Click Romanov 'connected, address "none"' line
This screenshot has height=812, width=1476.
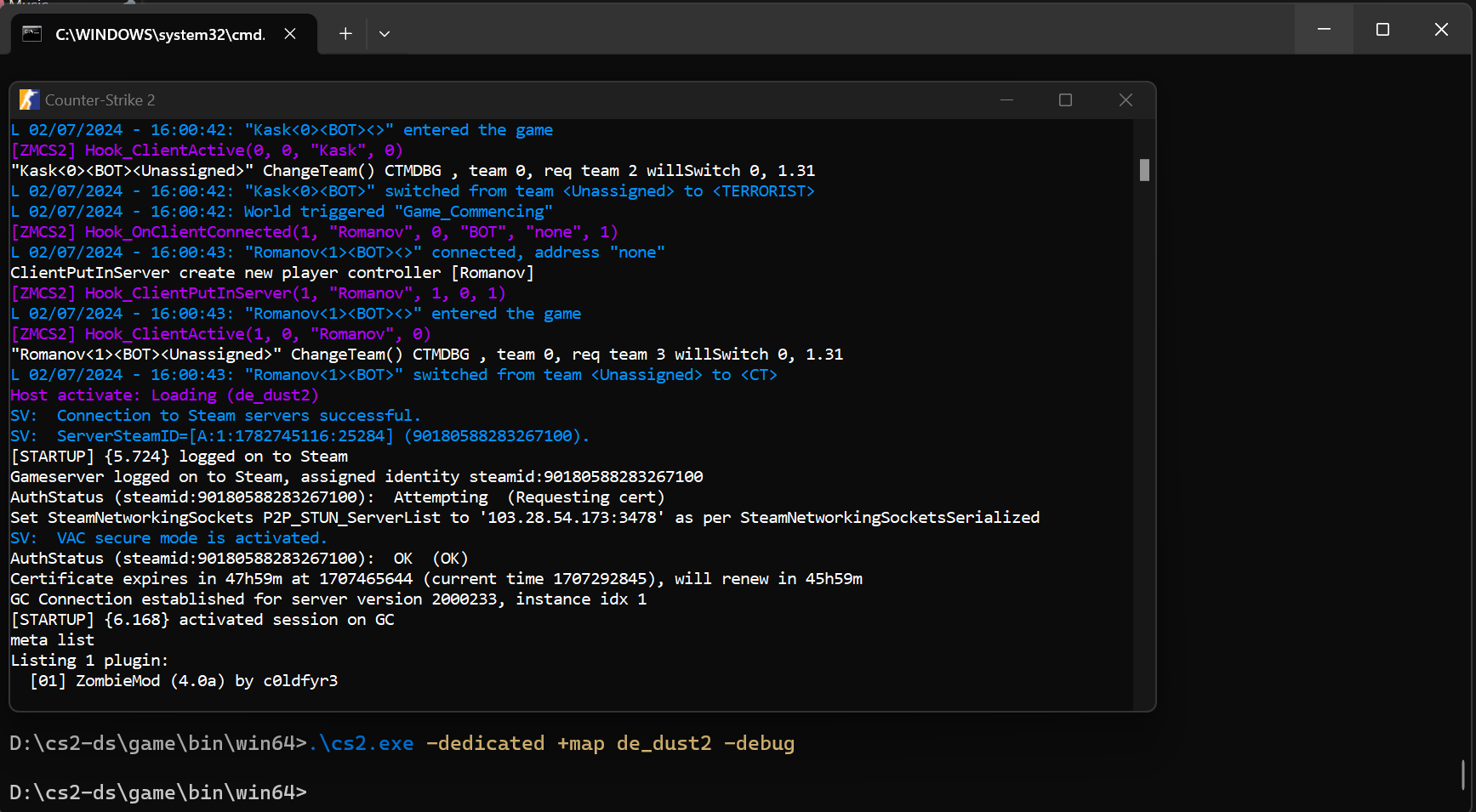pos(338,253)
